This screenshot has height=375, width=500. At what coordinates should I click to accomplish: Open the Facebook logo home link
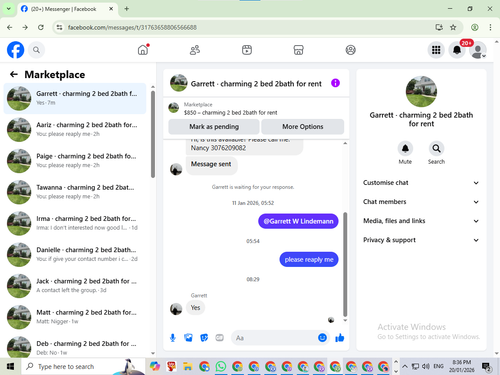click(15, 50)
